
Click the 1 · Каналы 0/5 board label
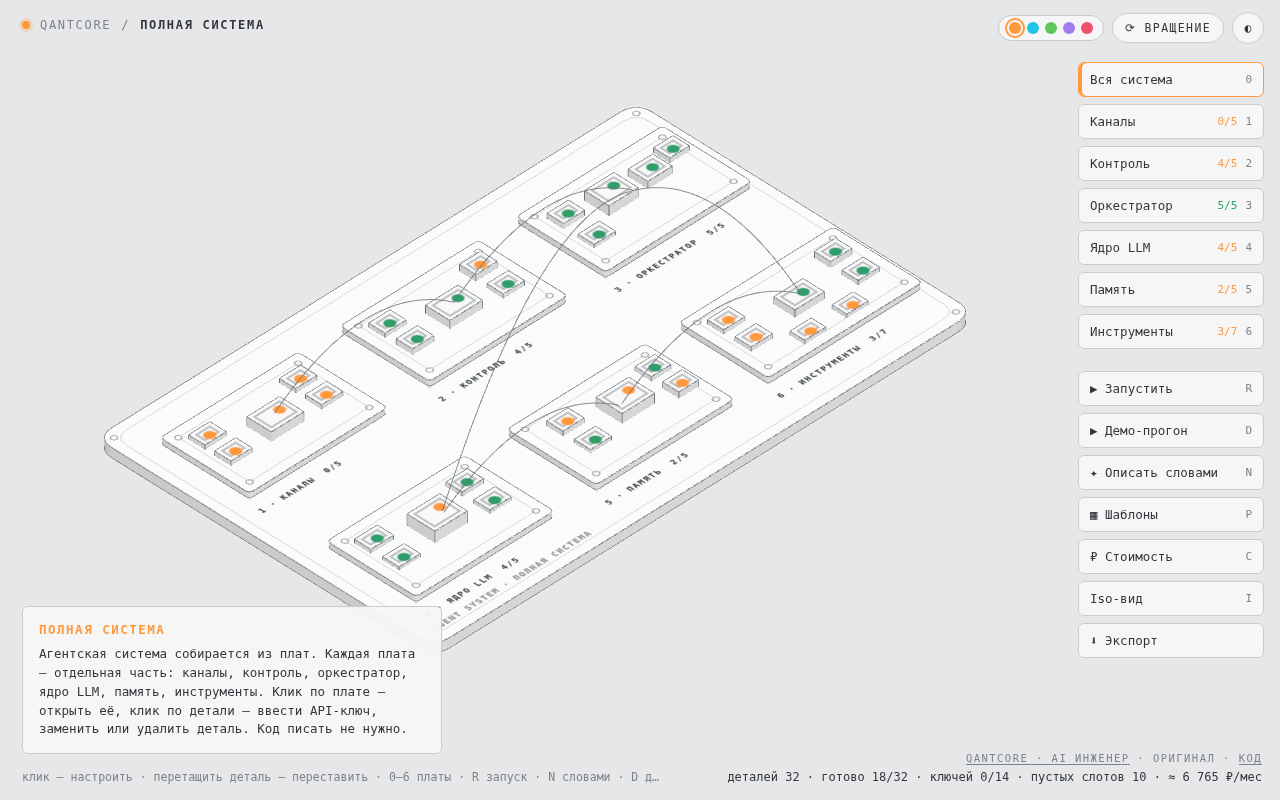(x=300, y=487)
